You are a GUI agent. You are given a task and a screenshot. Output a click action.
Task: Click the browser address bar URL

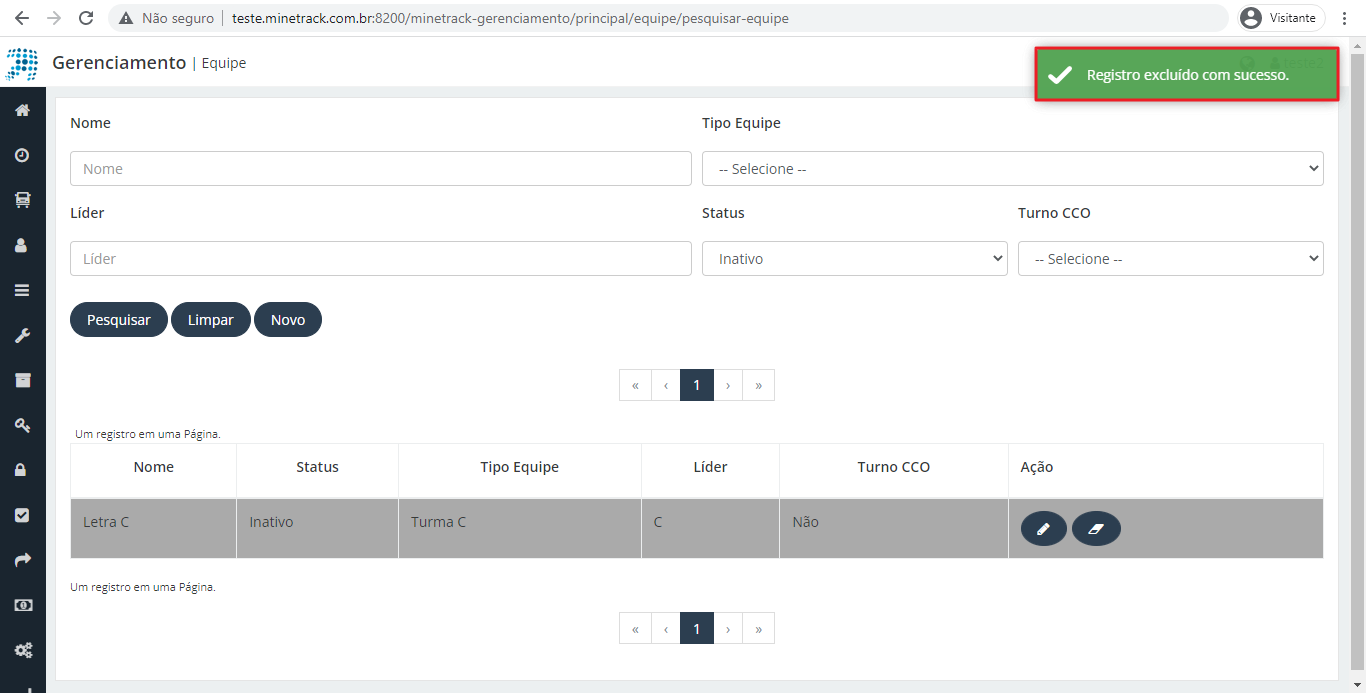510,18
